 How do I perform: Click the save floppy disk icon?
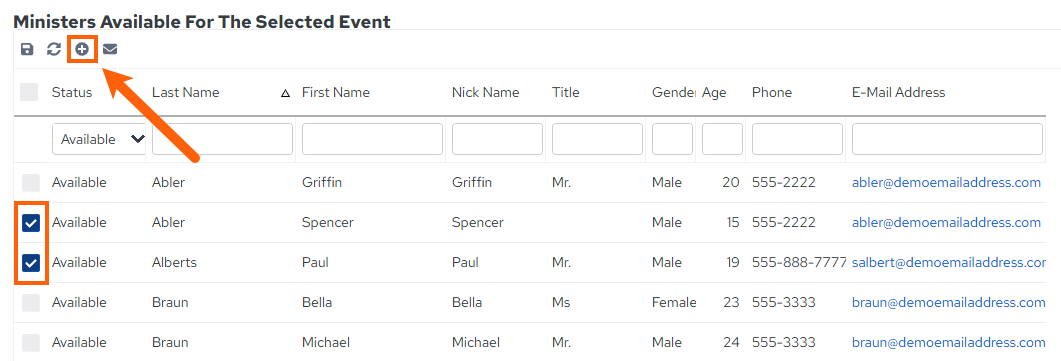(27, 49)
